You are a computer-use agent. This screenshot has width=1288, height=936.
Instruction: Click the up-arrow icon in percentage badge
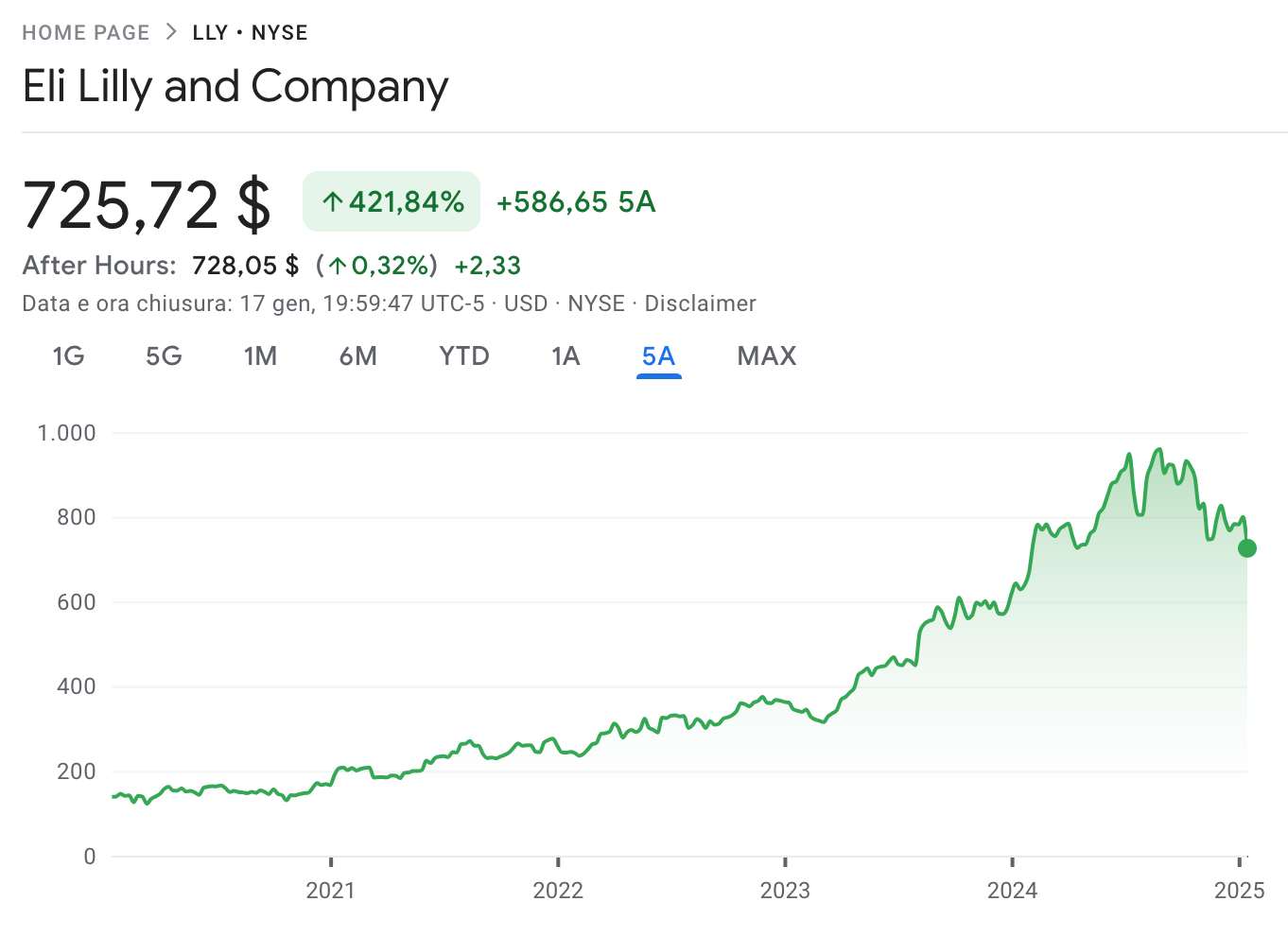pyautogui.click(x=332, y=201)
